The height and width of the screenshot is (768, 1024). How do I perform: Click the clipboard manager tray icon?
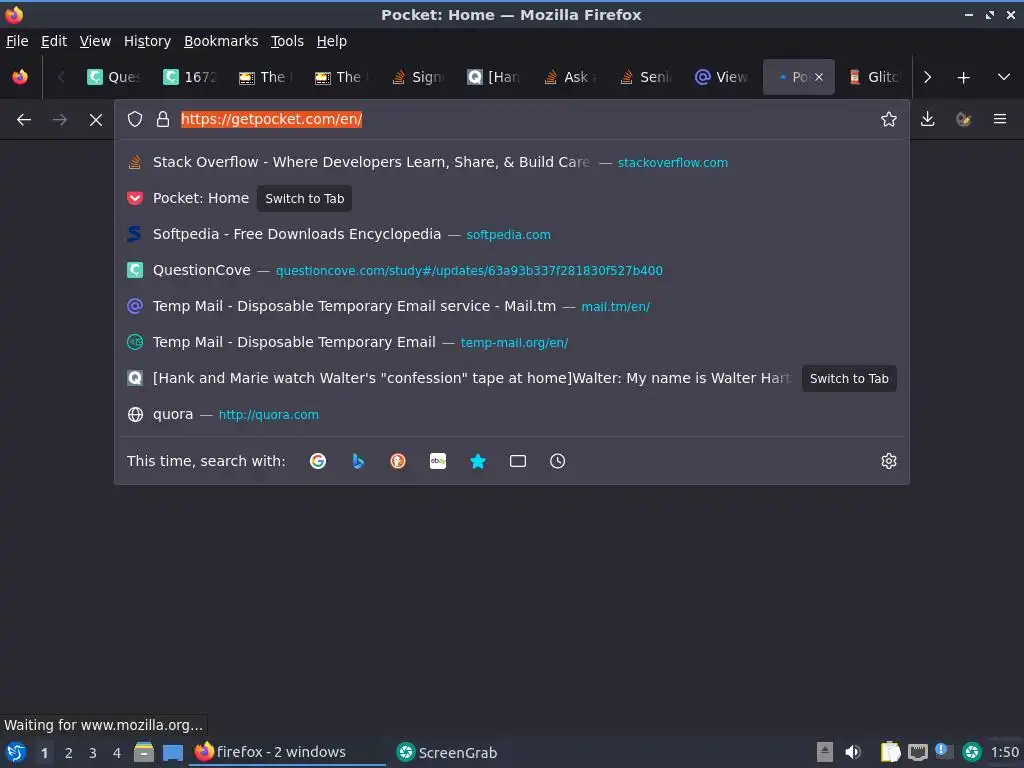click(889, 752)
